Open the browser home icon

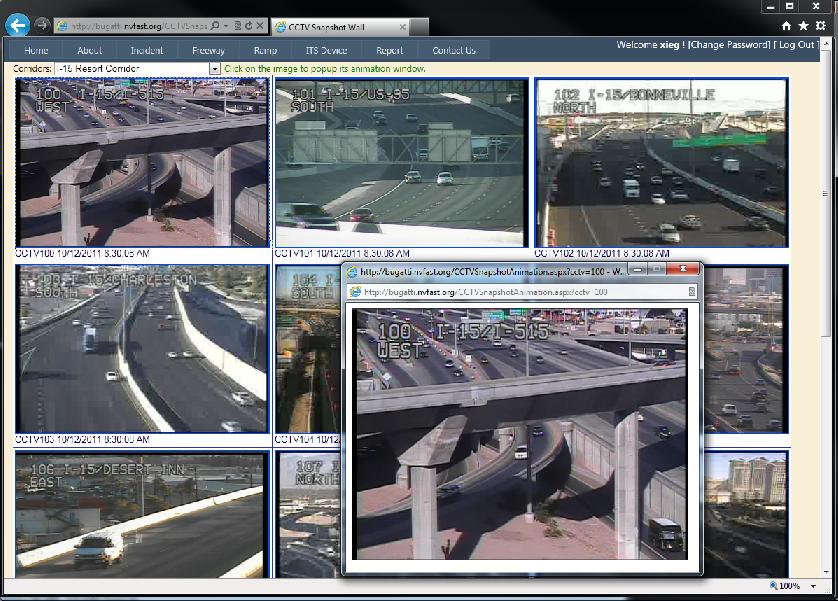click(x=786, y=26)
